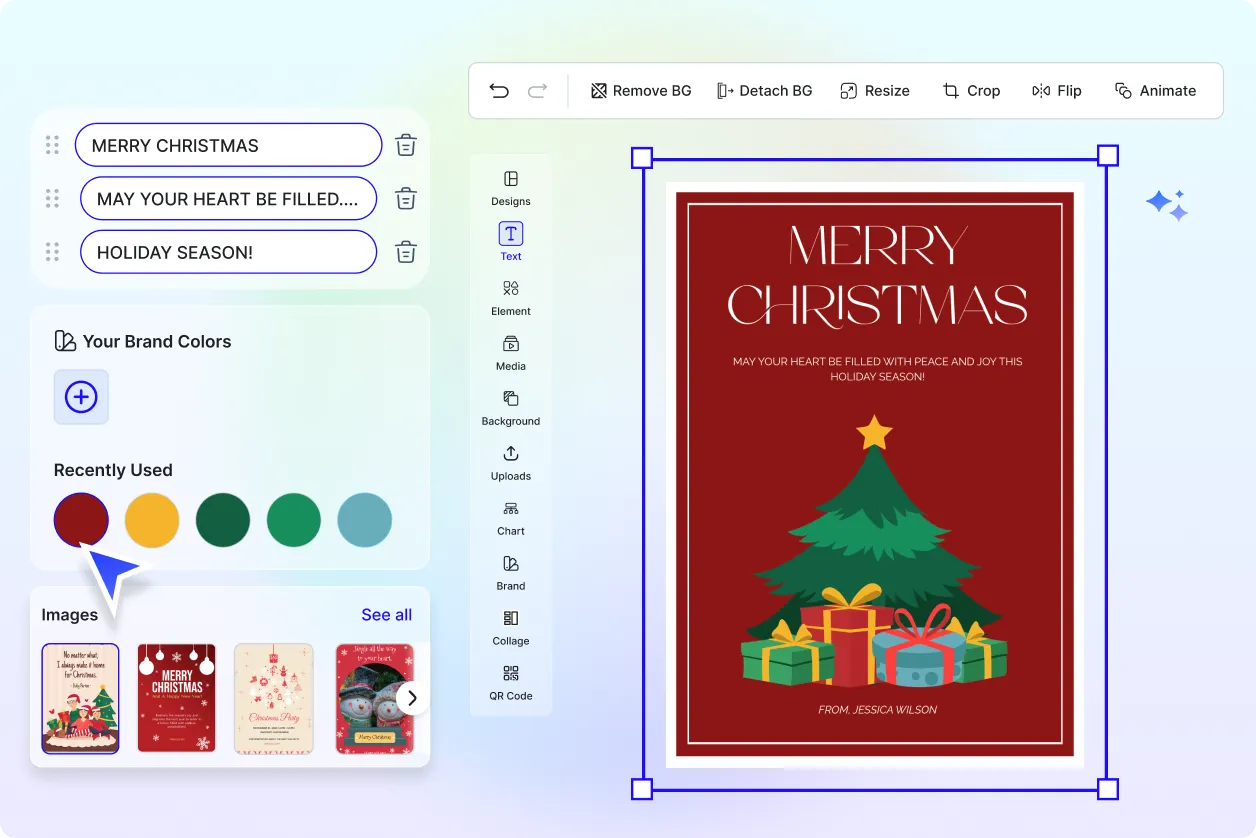This screenshot has height=838, width=1256.
Task: Select the Element tool from the sidebar
Action: tap(510, 296)
